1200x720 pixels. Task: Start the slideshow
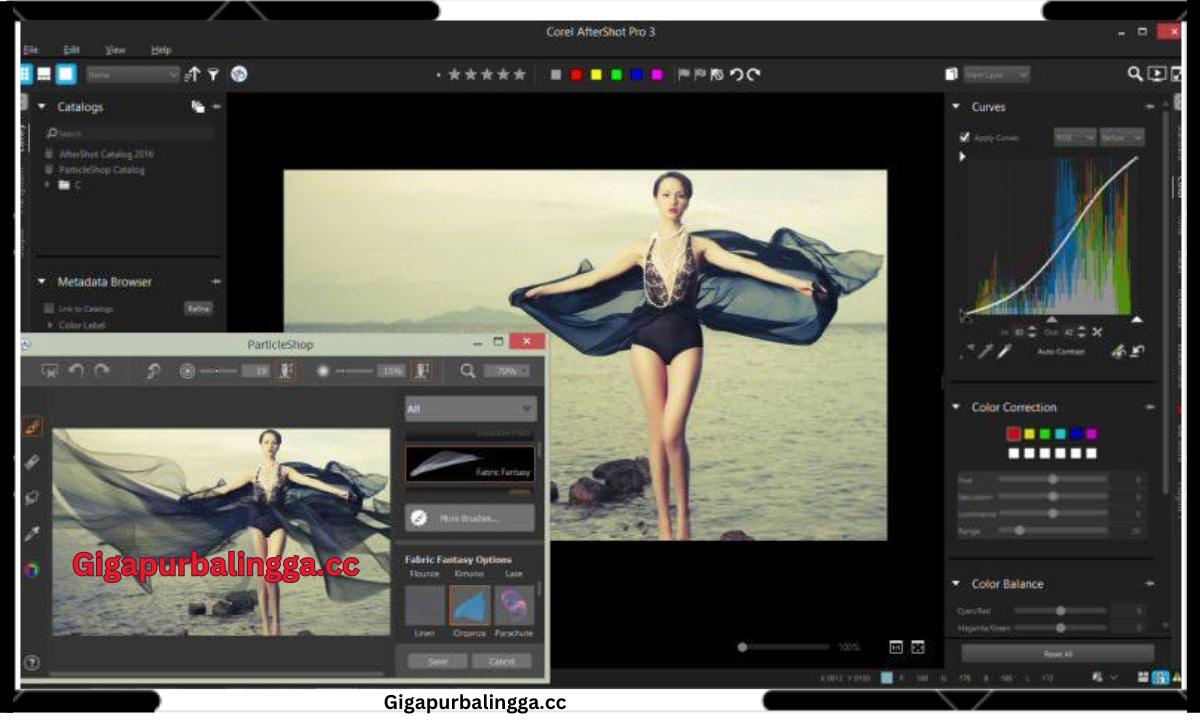[x=1157, y=74]
